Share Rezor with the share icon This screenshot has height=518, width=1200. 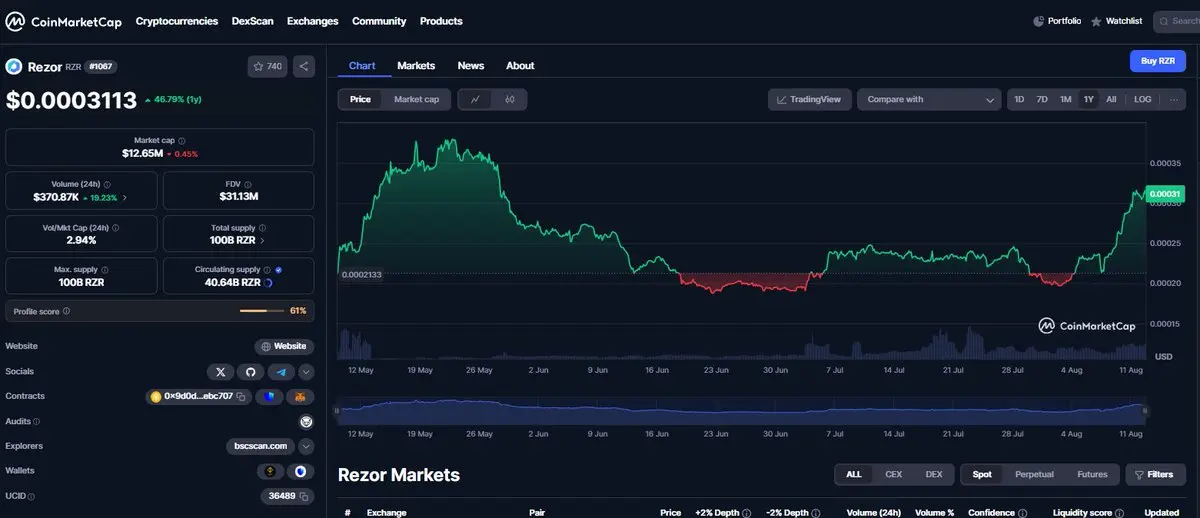(304, 66)
